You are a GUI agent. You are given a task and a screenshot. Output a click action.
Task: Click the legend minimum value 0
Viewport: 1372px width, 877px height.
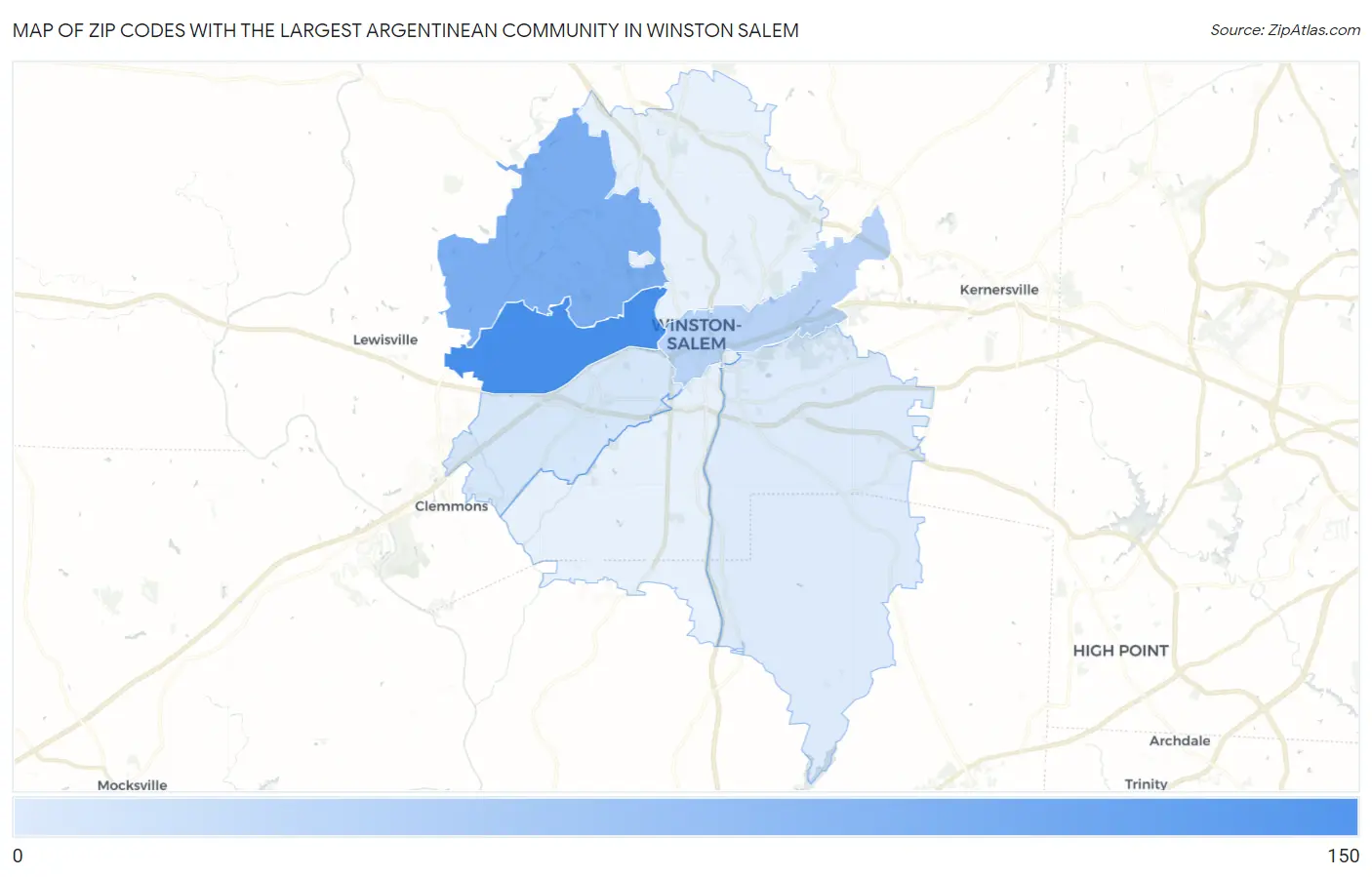[18, 856]
